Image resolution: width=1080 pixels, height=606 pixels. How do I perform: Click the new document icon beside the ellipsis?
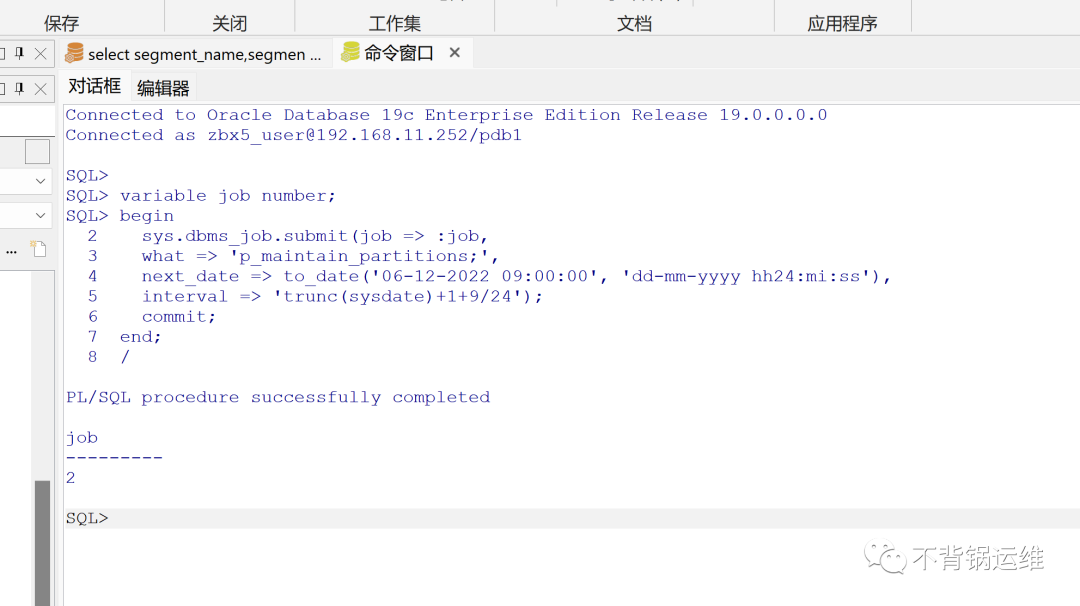[38, 249]
